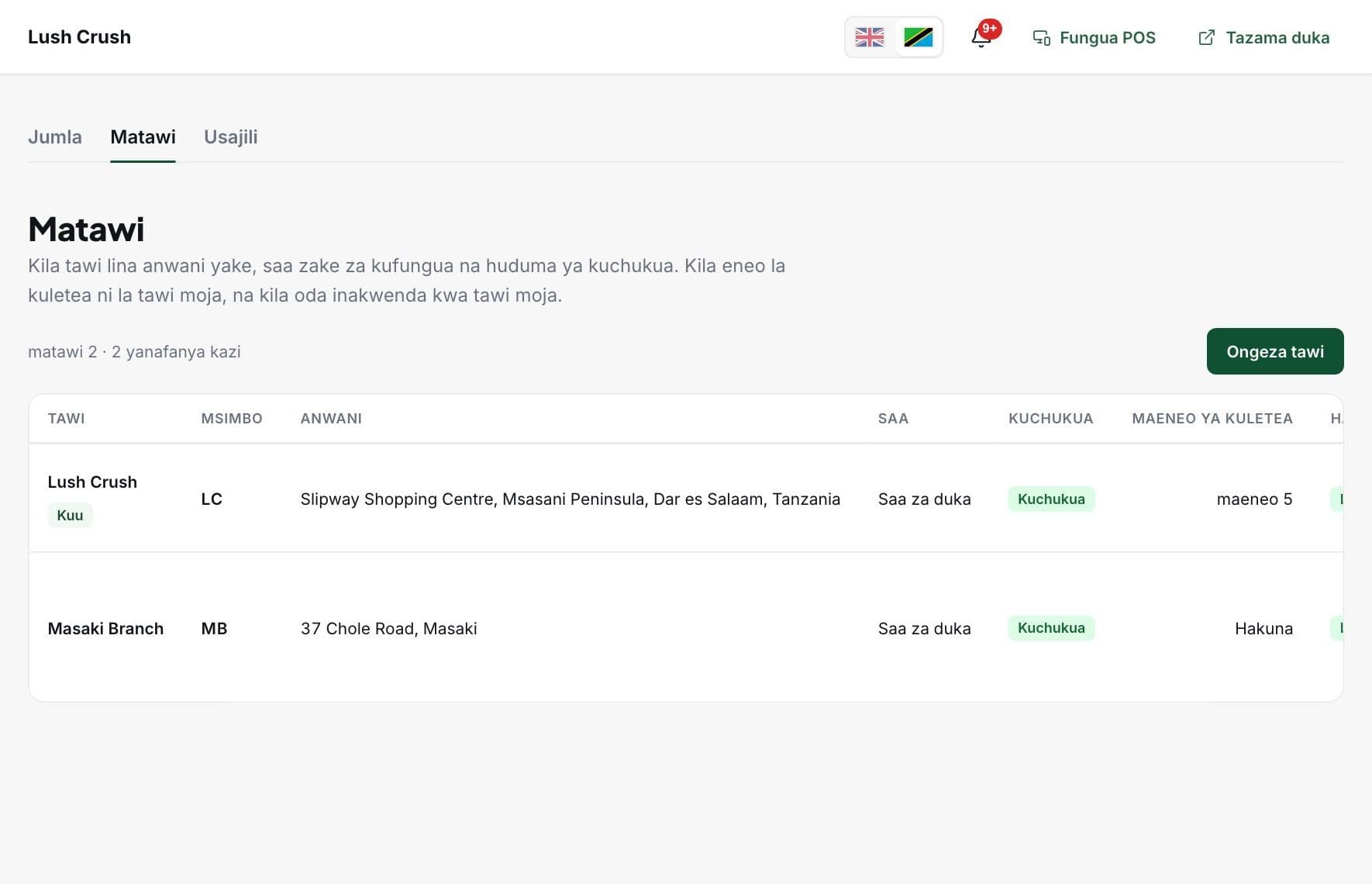Image resolution: width=1372 pixels, height=884 pixels.
Task: Click the TAWI column header
Action: [x=67, y=419]
